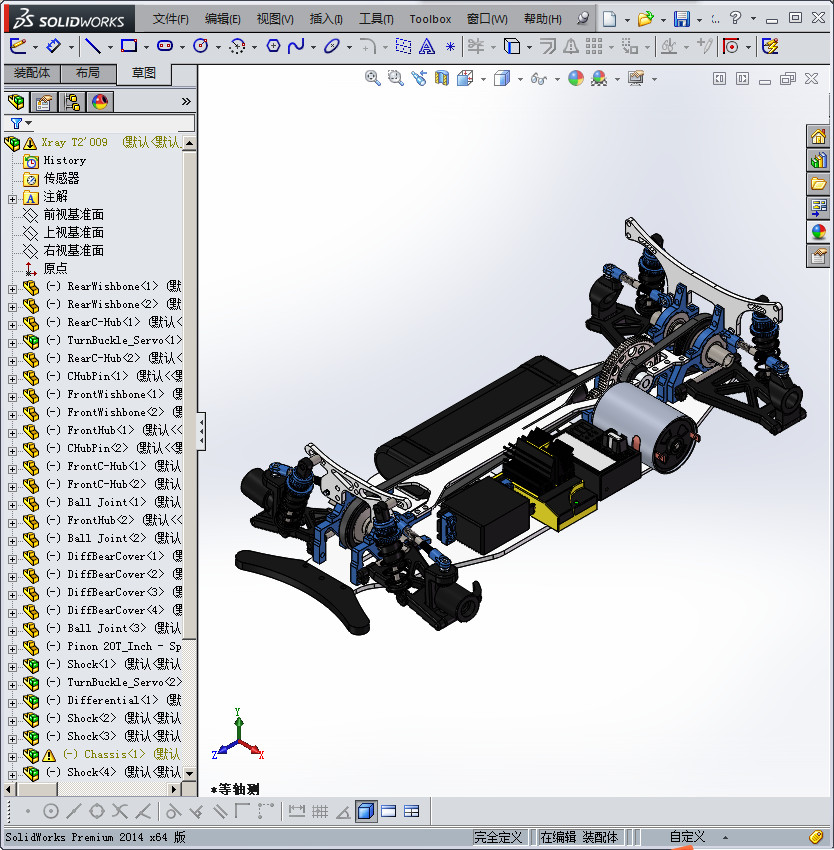834x850 pixels.
Task: Open the View Orientation dropdown arrow
Action: pos(483,80)
